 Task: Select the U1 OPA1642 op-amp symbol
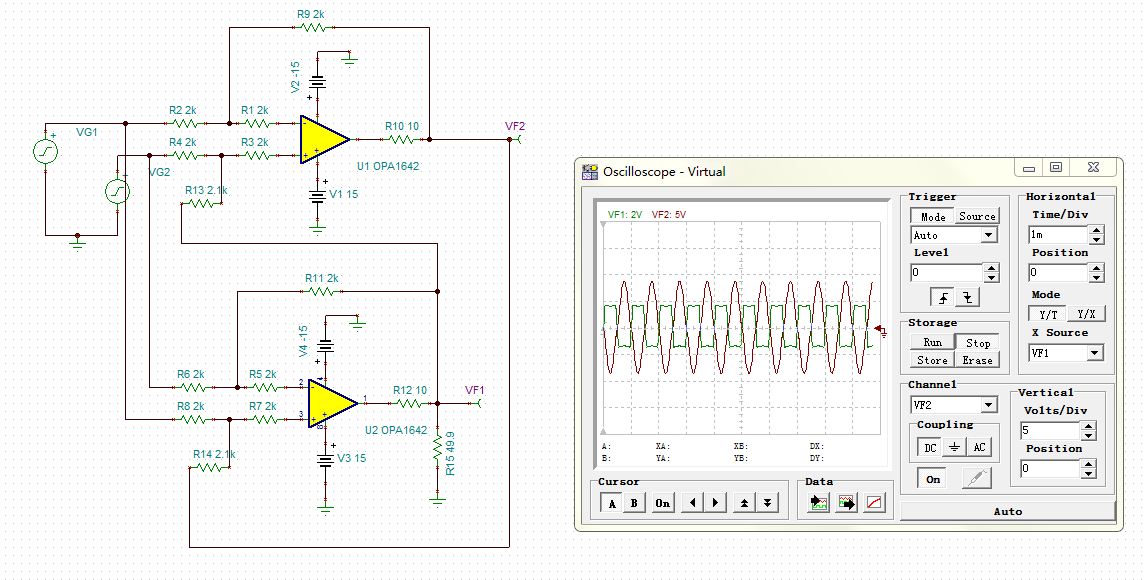[323, 139]
